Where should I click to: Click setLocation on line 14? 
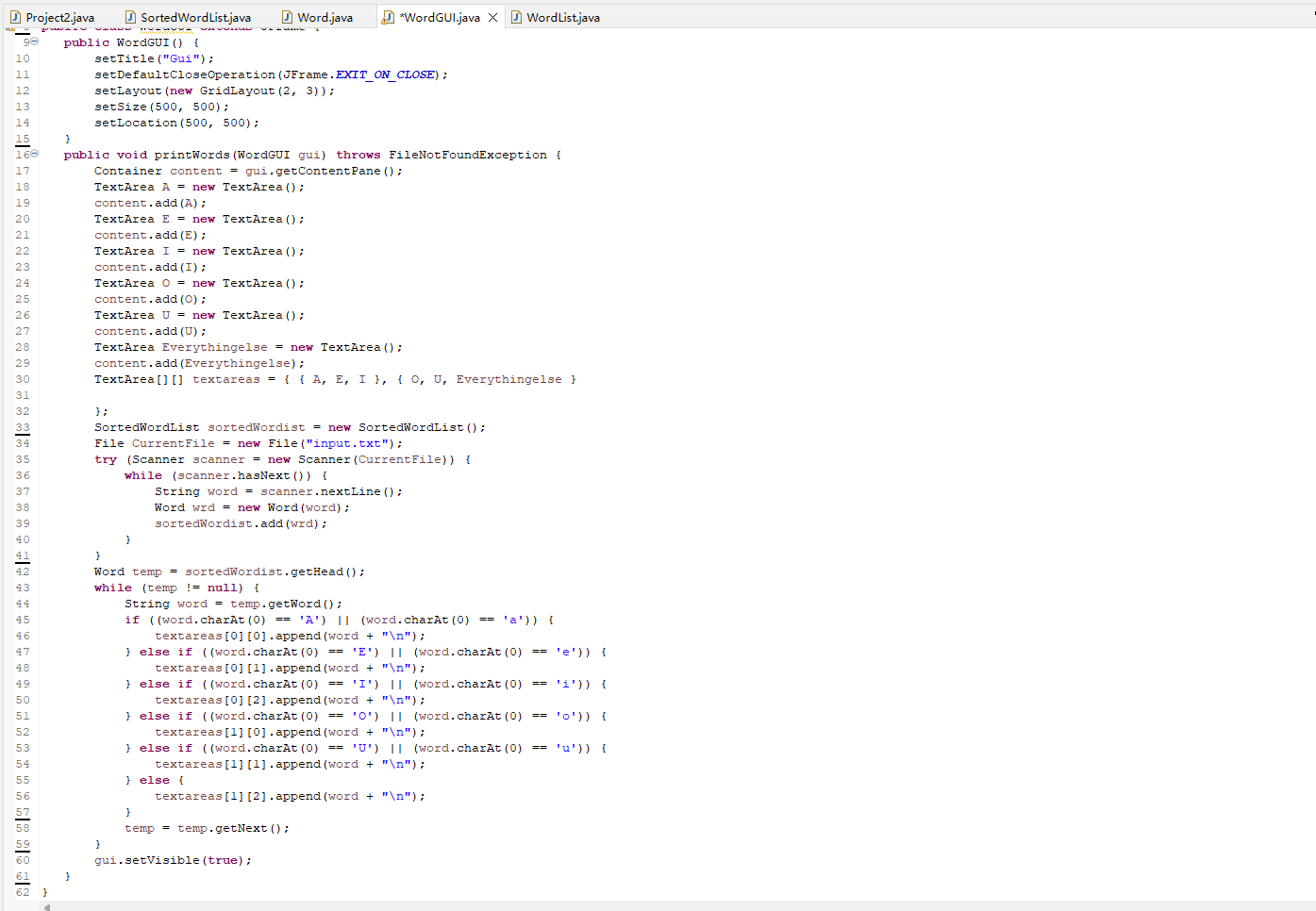pos(136,123)
